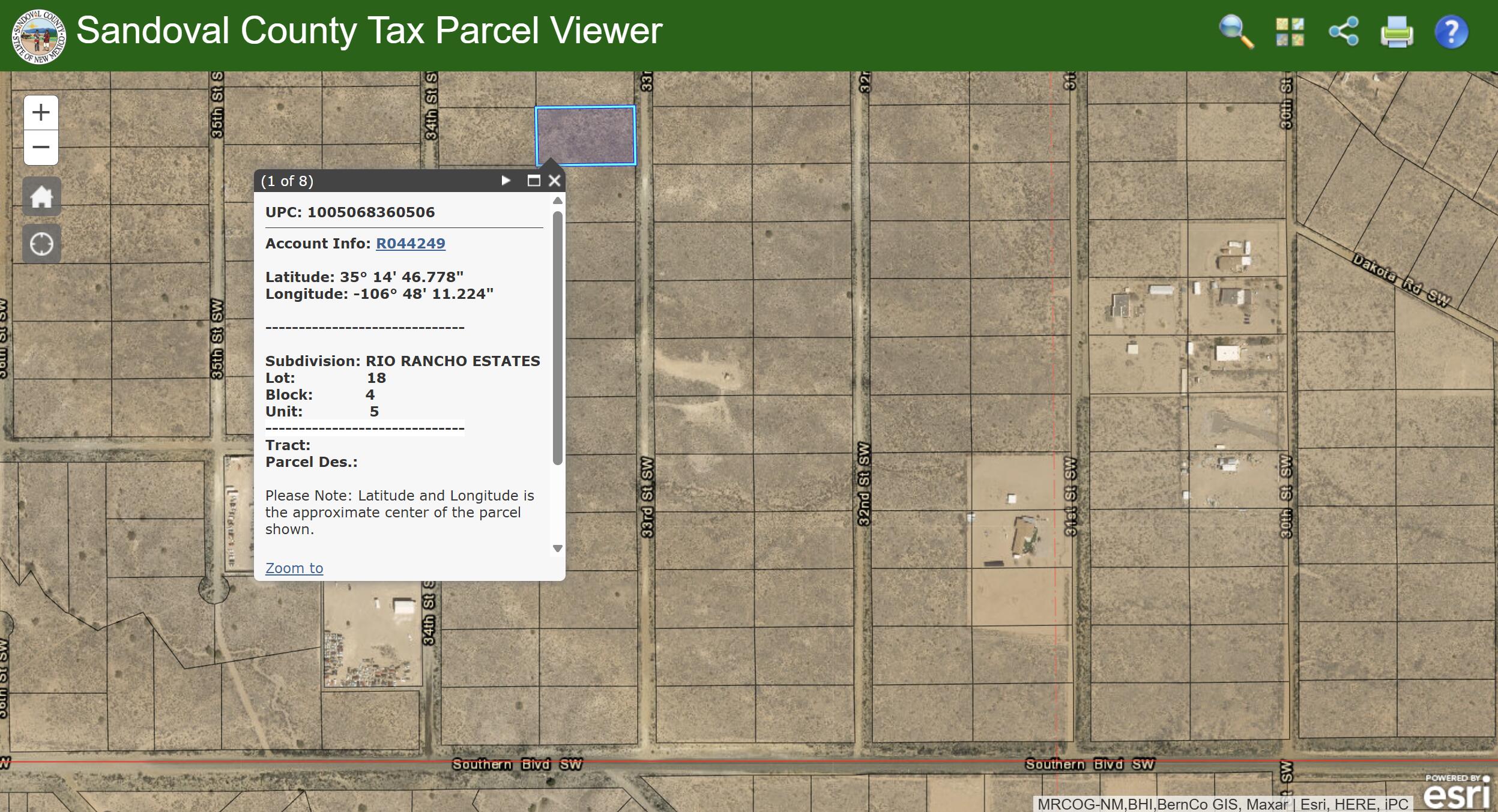Zoom out with the minus button
Viewport: 1498px width, 812px height.
41,147
